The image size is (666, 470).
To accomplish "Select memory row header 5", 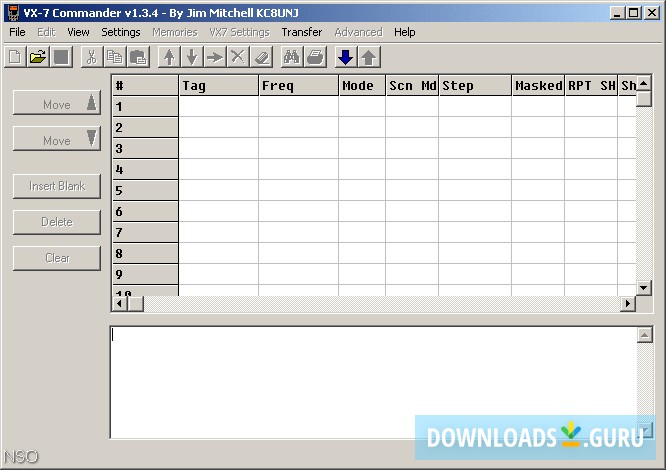I will point(145,190).
